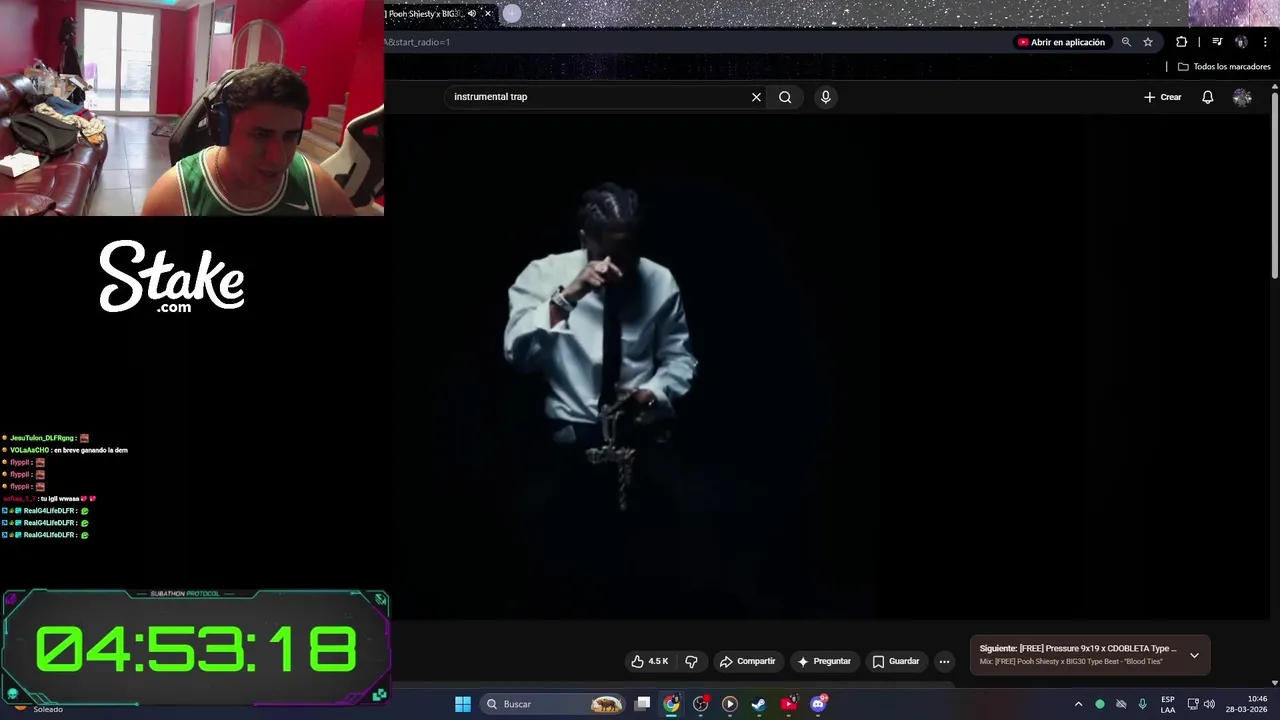Open Chrome three-dot menu
The height and width of the screenshot is (720, 1280).
tap(1265, 42)
